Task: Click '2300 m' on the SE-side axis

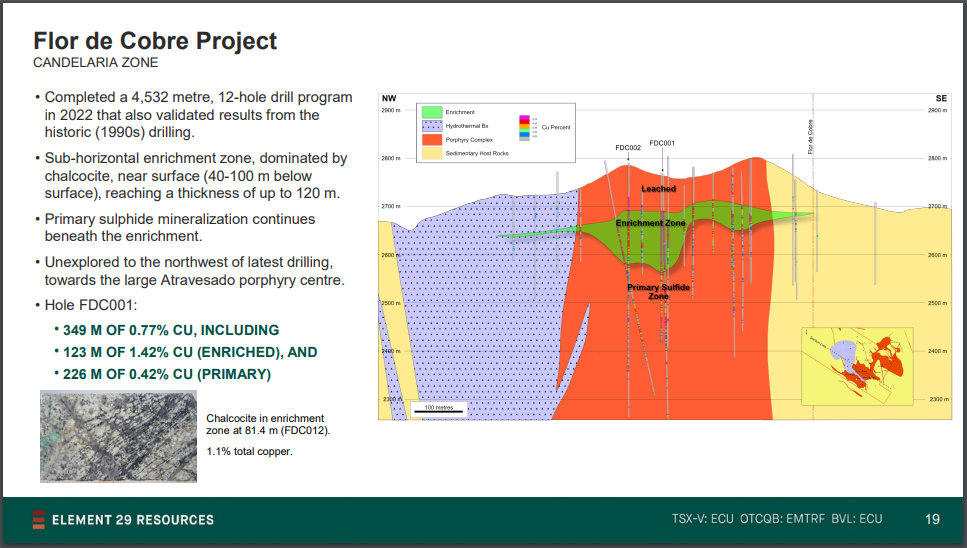Action: (939, 399)
